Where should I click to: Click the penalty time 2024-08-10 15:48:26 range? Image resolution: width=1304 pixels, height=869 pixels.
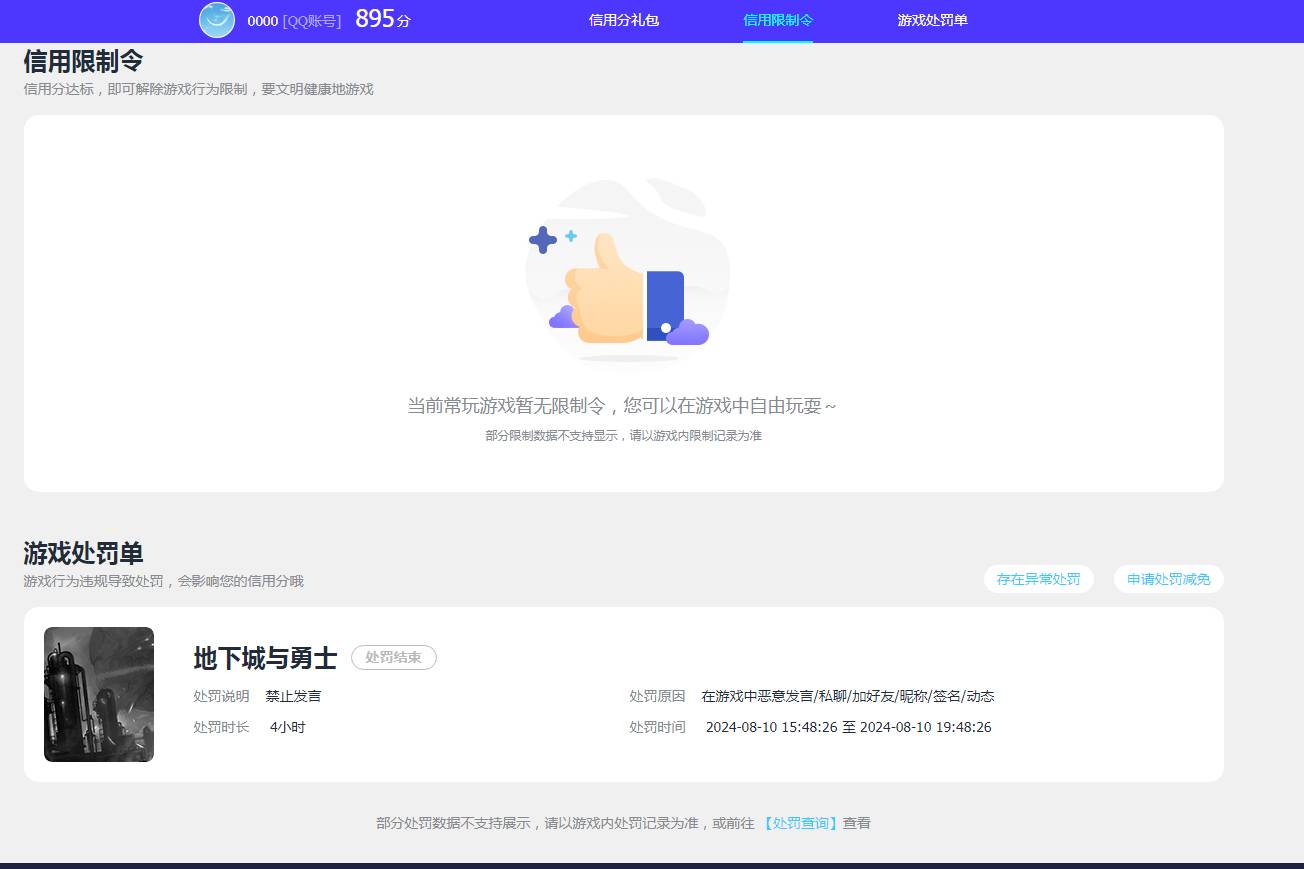pyautogui.click(x=849, y=727)
